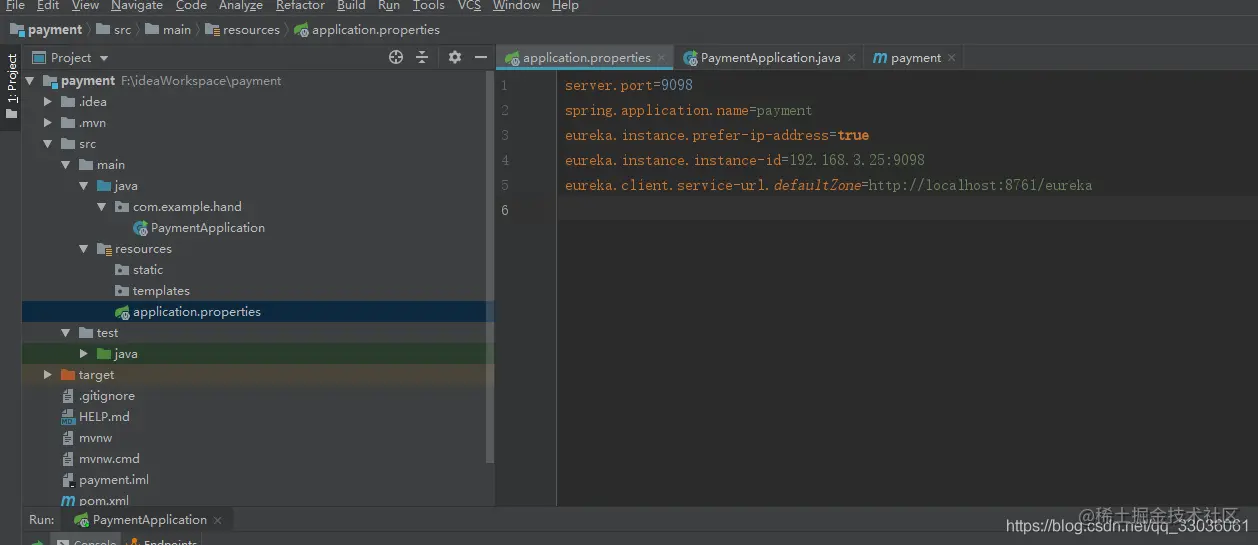Viewport: 1258px width, 545px height.
Task: Select the payment.iml file
Action: coord(113,480)
